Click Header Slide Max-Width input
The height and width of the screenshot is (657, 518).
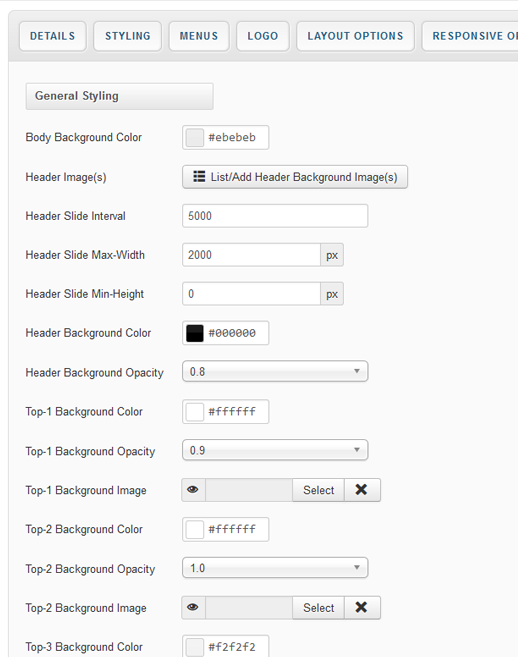(x=251, y=255)
